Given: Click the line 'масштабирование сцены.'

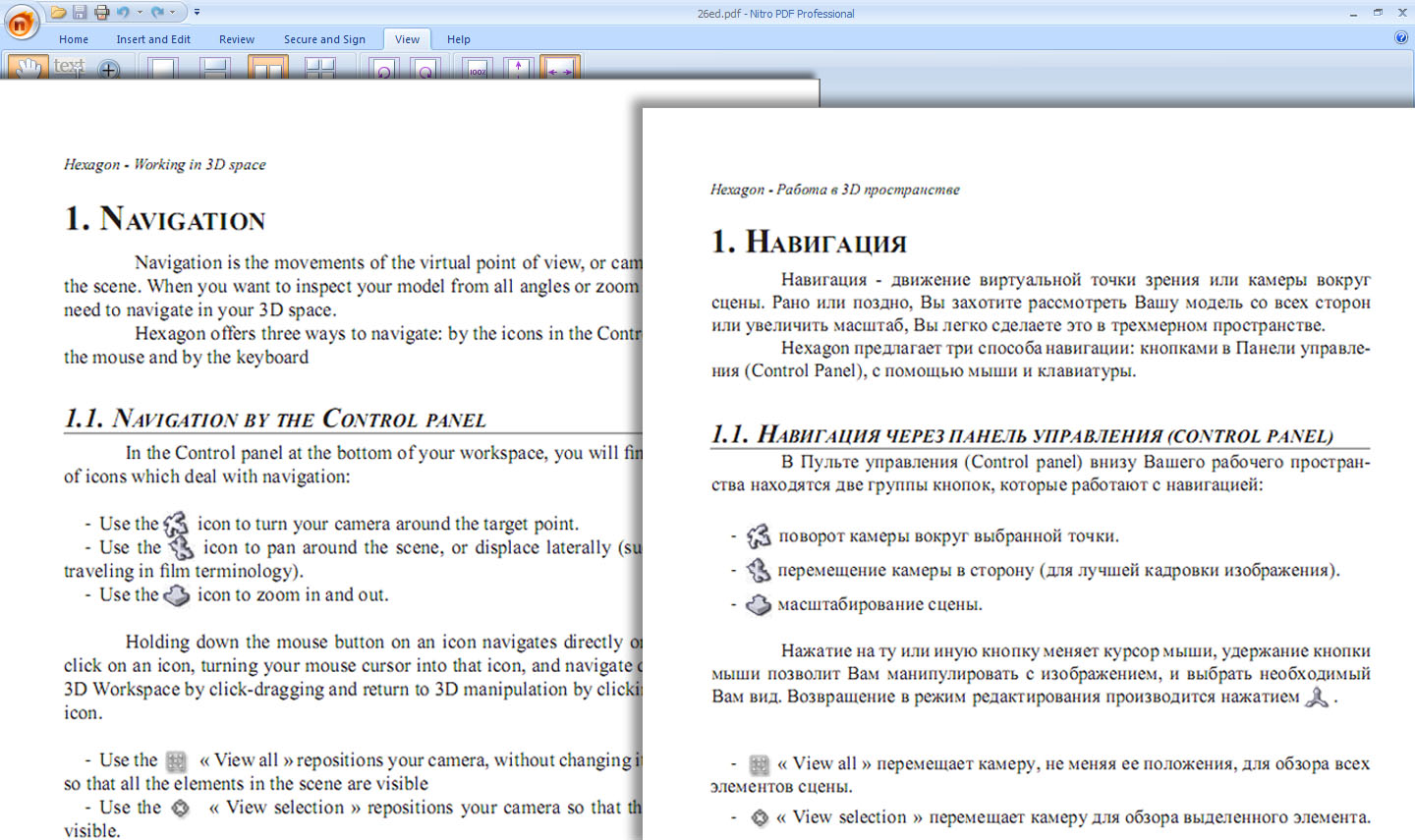Looking at the screenshot, I should tap(879, 604).
